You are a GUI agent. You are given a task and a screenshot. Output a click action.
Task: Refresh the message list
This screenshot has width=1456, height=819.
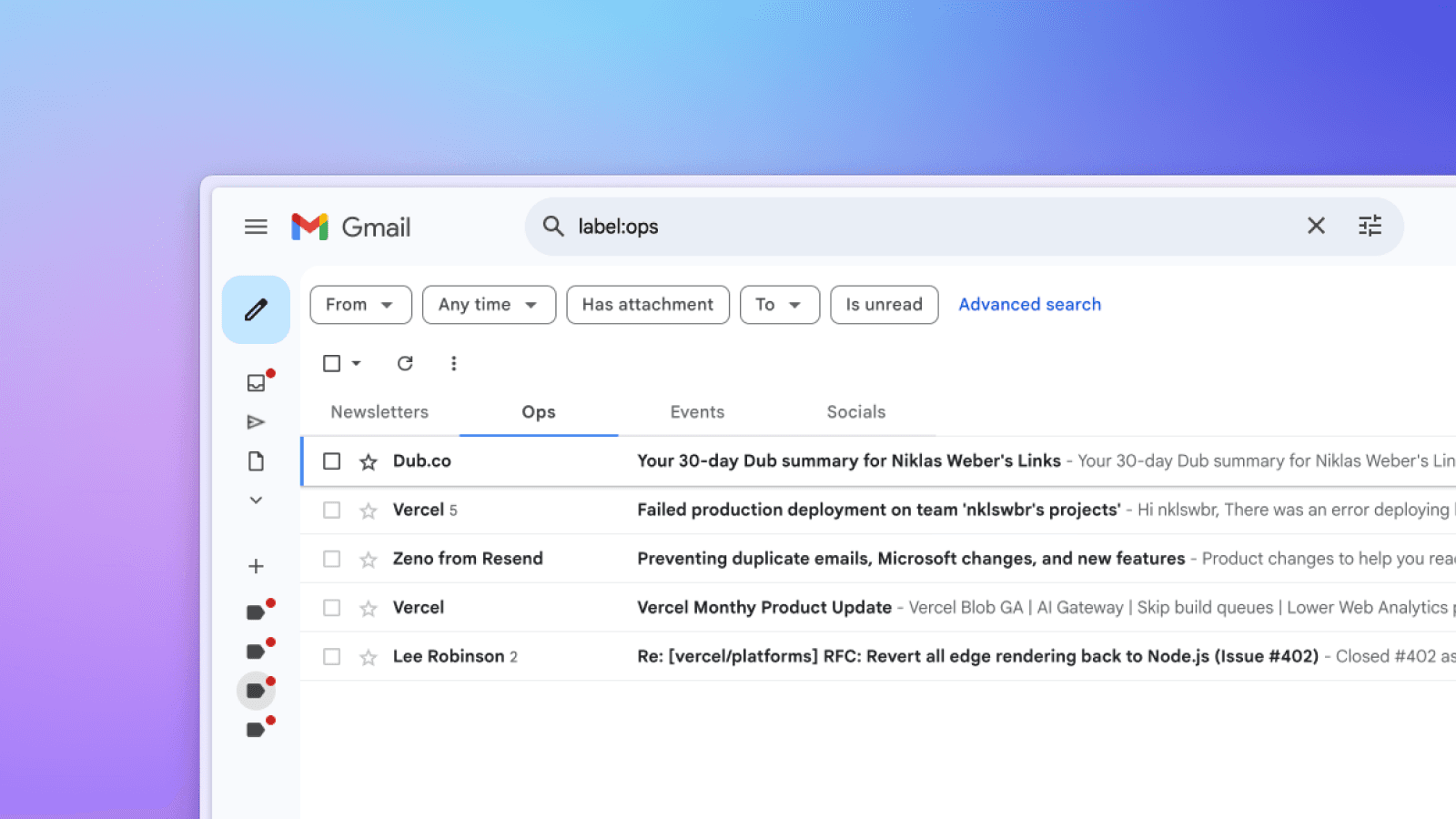pyautogui.click(x=405, y=363)
